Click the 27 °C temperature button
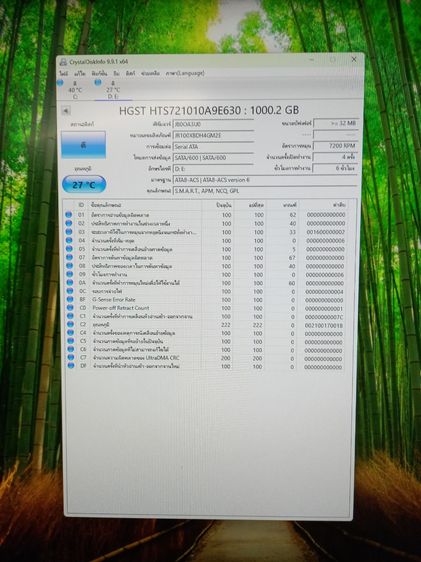The image size is (421, 562). click(84, 185)
